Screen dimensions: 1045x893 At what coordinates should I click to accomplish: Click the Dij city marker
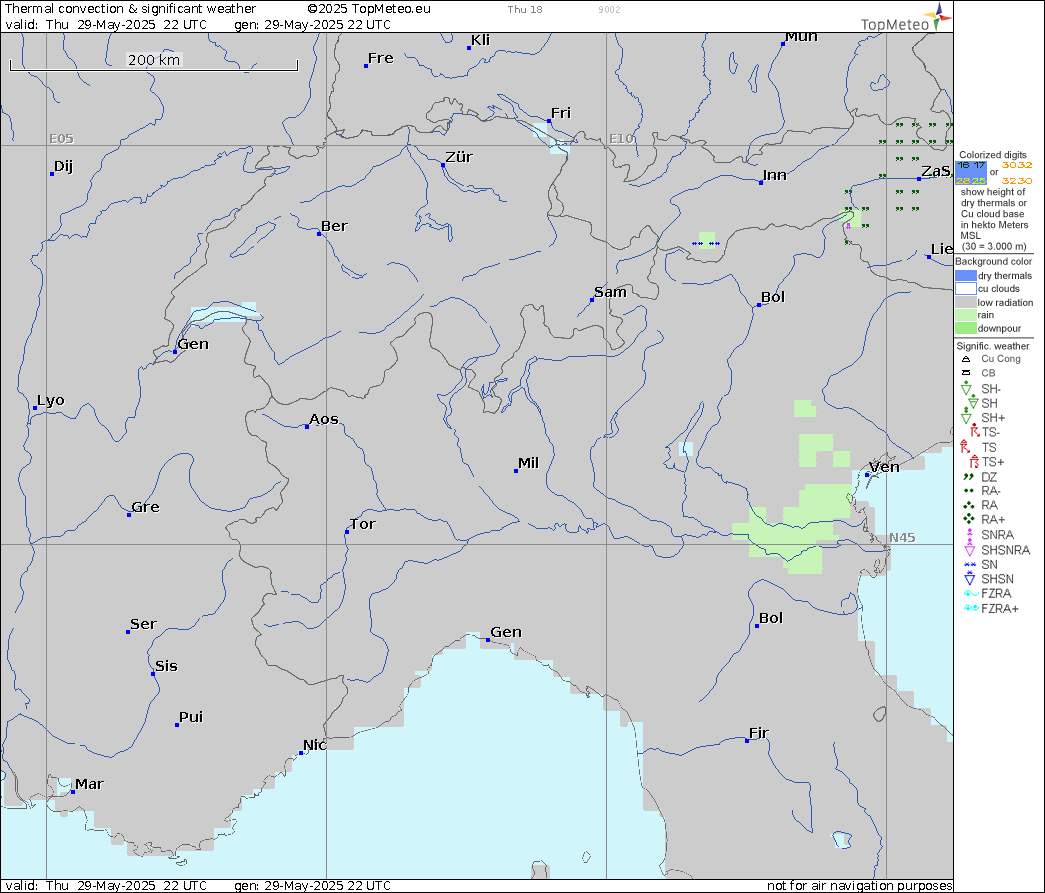[x=51, y=173]
